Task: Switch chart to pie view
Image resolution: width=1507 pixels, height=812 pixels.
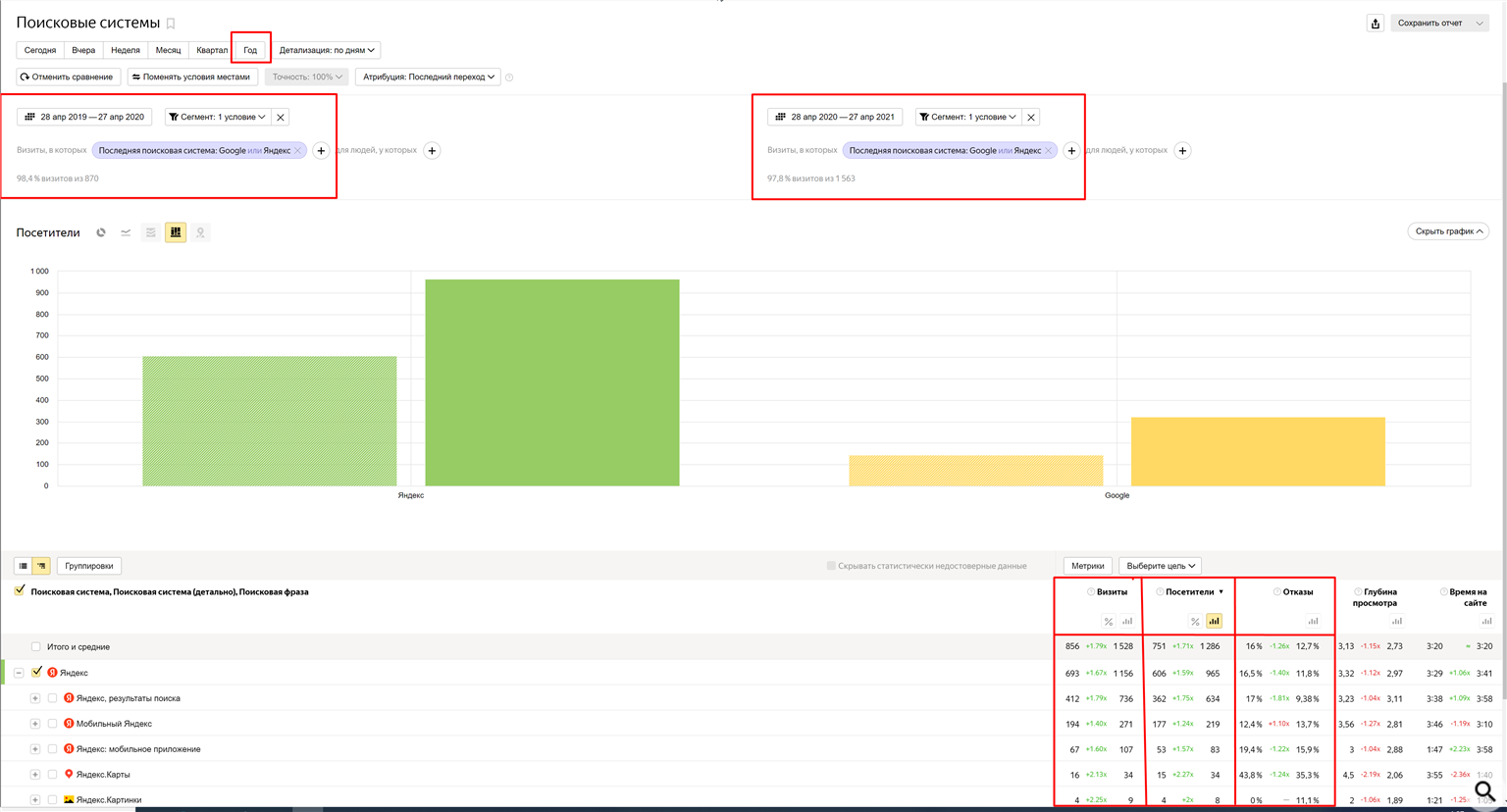Action: [101, 232]
